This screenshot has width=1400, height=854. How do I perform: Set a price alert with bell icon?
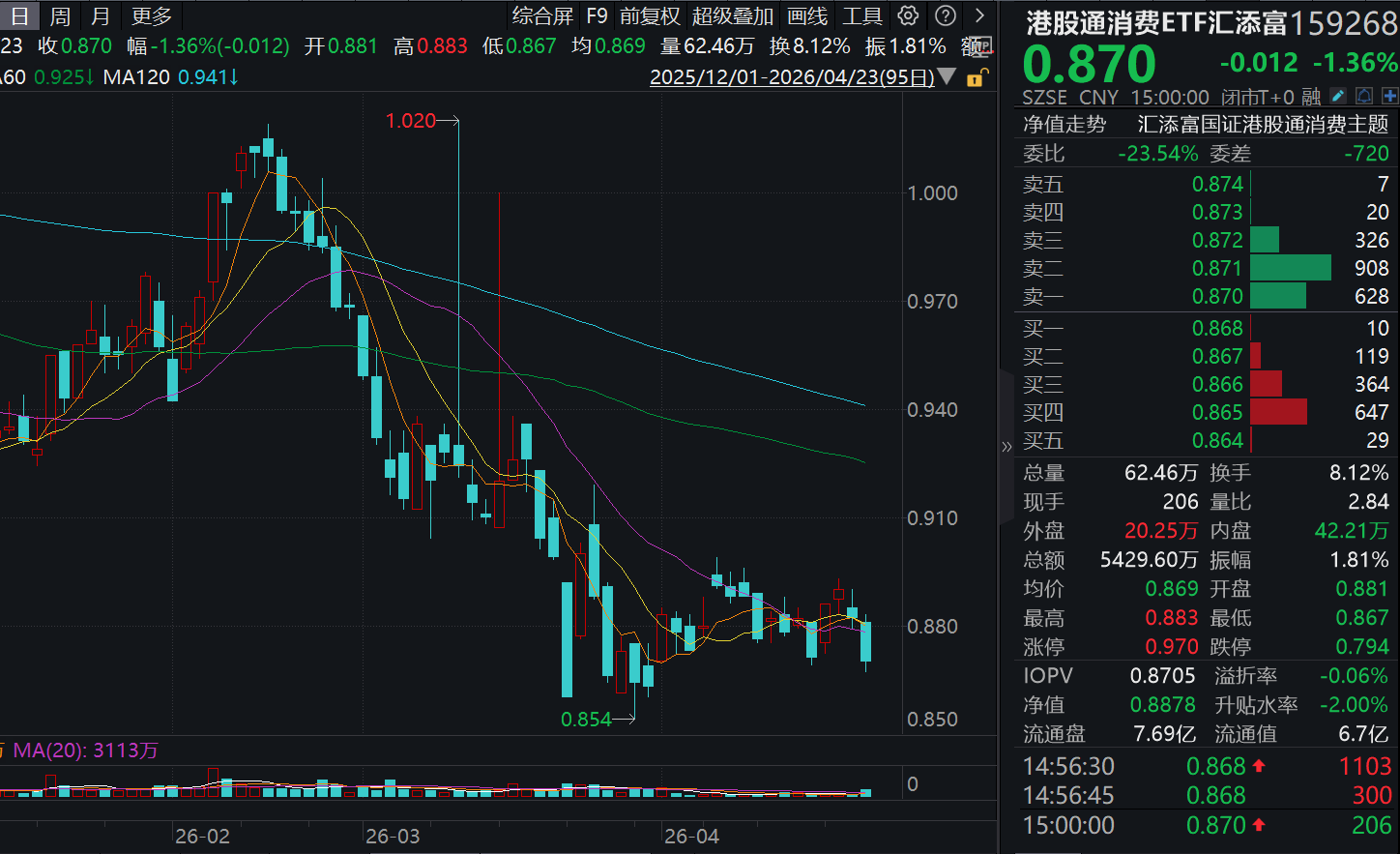pyautogui.click(x=1364, y=96)
